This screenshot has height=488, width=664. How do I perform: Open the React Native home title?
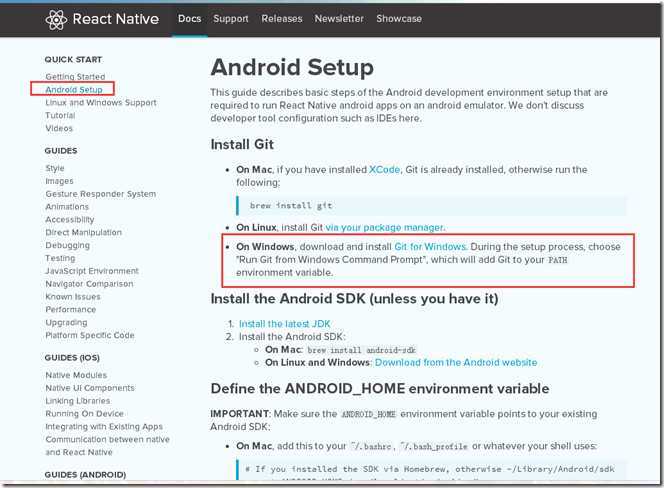pyautogui.click(x=116, y=19)
